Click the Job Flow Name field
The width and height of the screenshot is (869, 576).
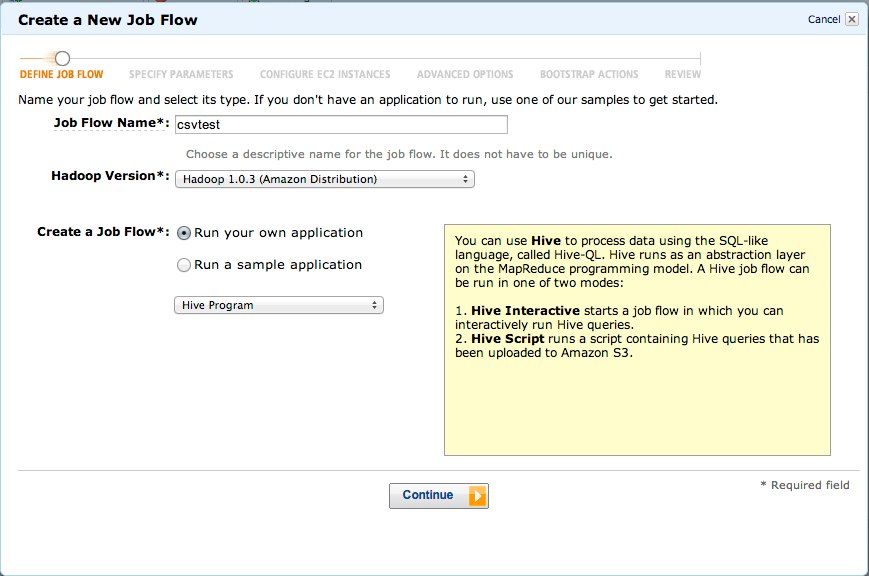[x=340, y=125]
